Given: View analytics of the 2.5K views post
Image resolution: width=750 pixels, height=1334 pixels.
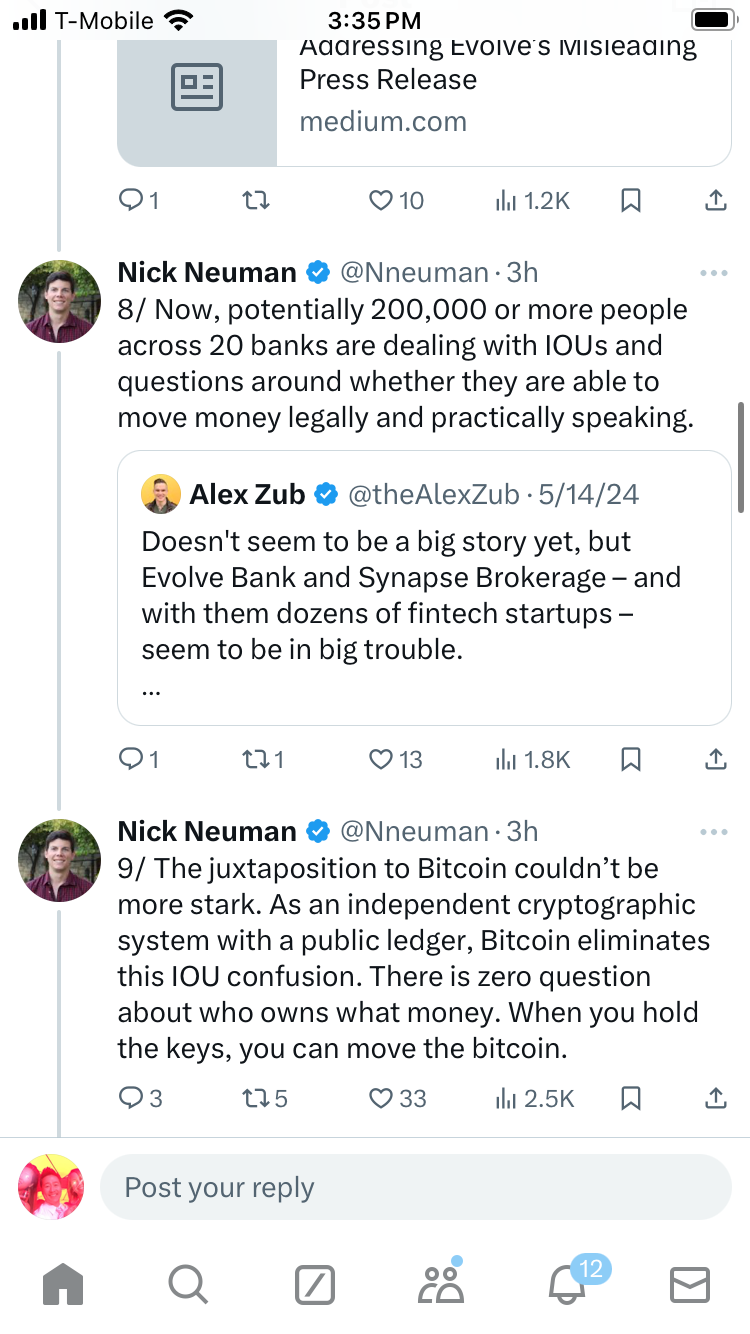Looking at the screenshot, I should (x=535, y=1098).
